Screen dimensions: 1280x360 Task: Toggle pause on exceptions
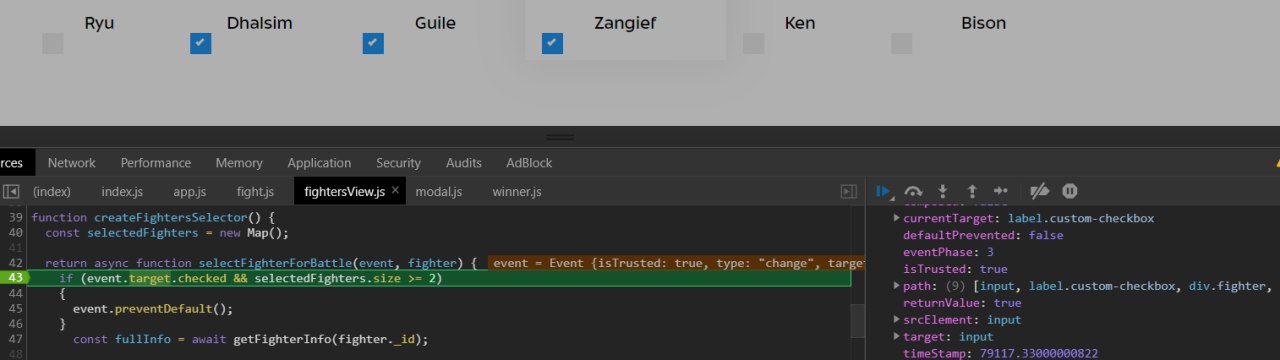(1070, 191)
